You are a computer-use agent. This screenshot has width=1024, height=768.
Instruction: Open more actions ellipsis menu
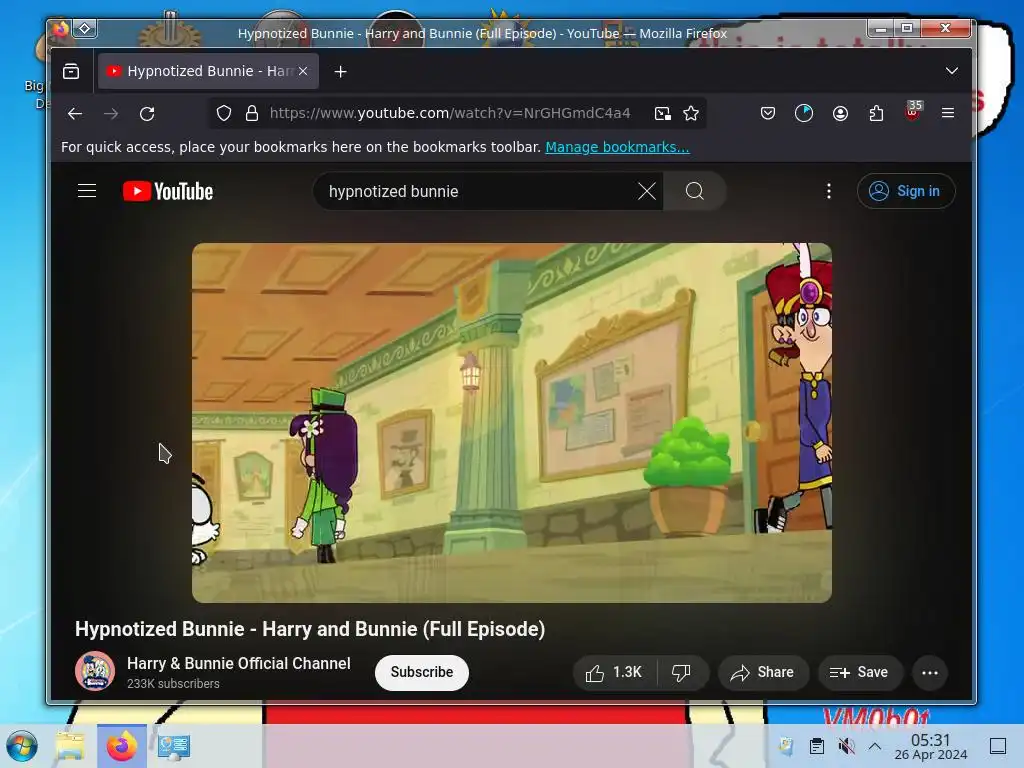[929, 672]
